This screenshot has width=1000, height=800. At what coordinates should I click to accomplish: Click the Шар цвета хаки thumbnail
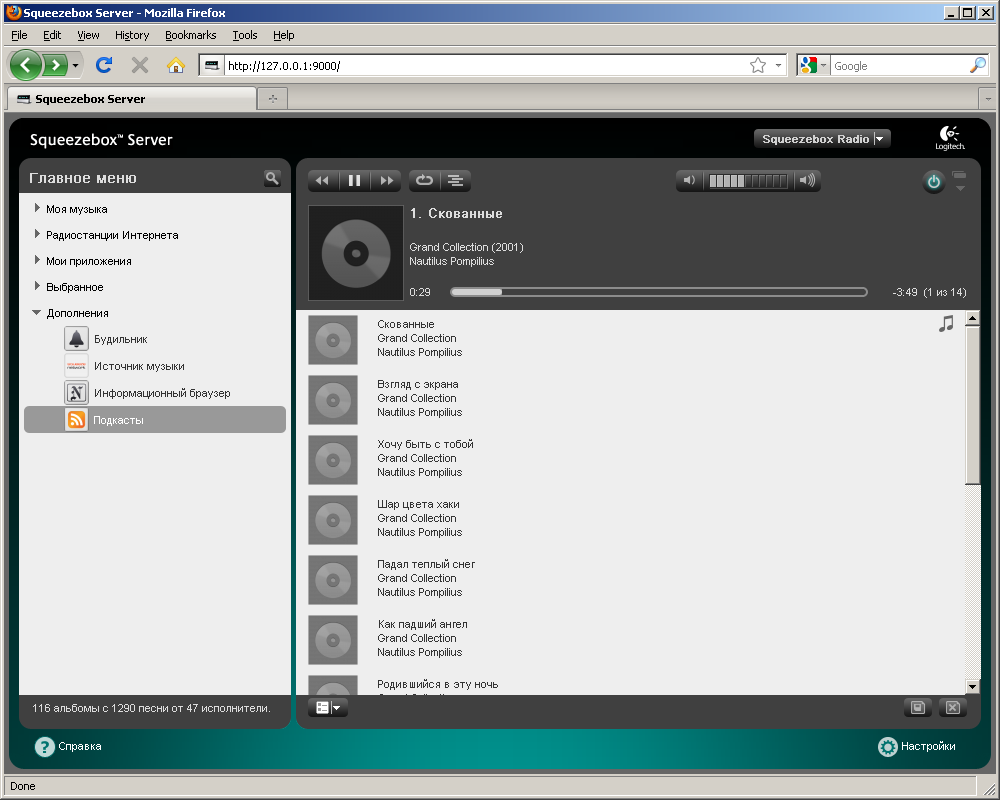click(333, 520)
